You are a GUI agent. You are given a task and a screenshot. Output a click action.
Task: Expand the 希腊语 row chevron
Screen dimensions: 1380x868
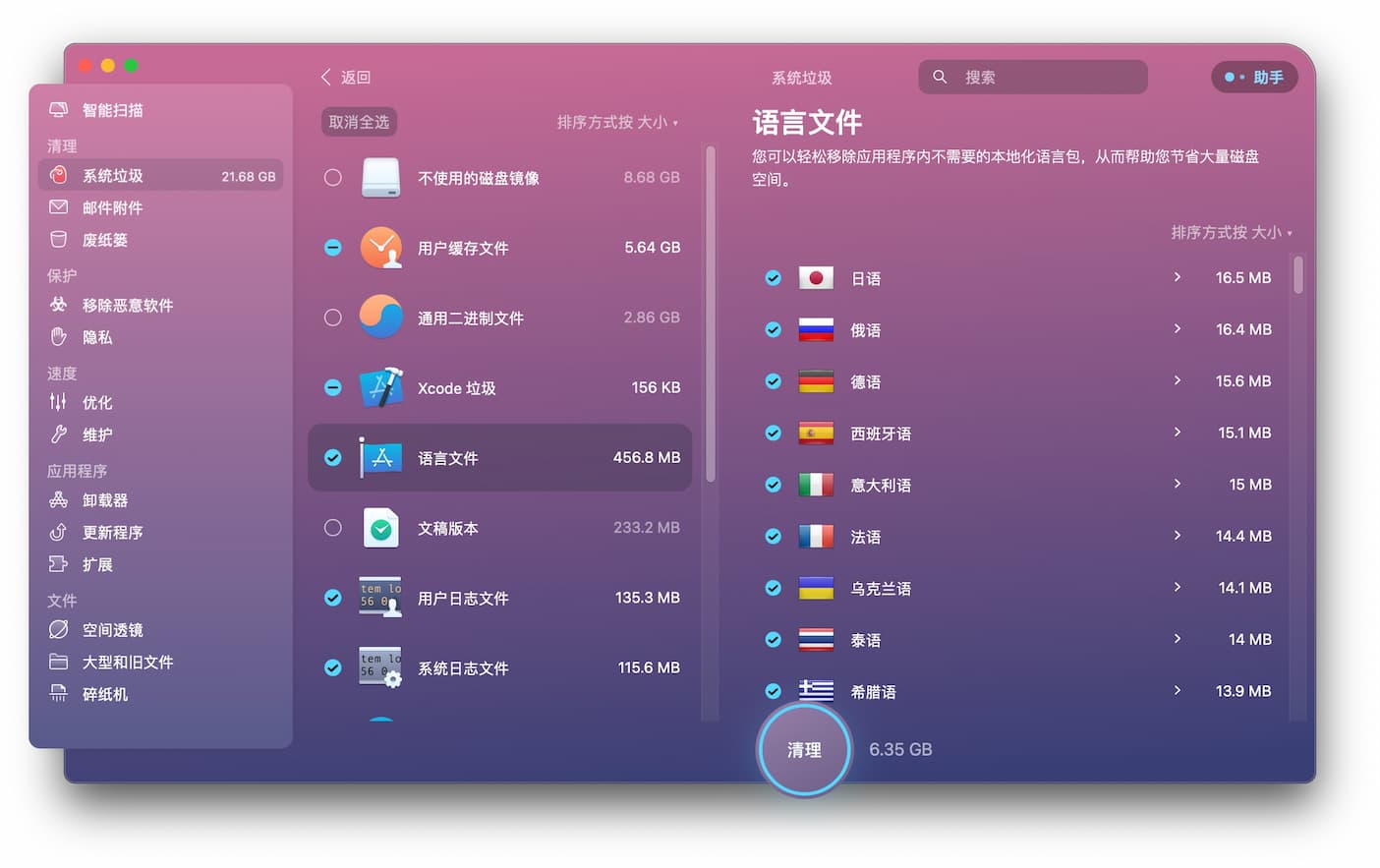1178,690
